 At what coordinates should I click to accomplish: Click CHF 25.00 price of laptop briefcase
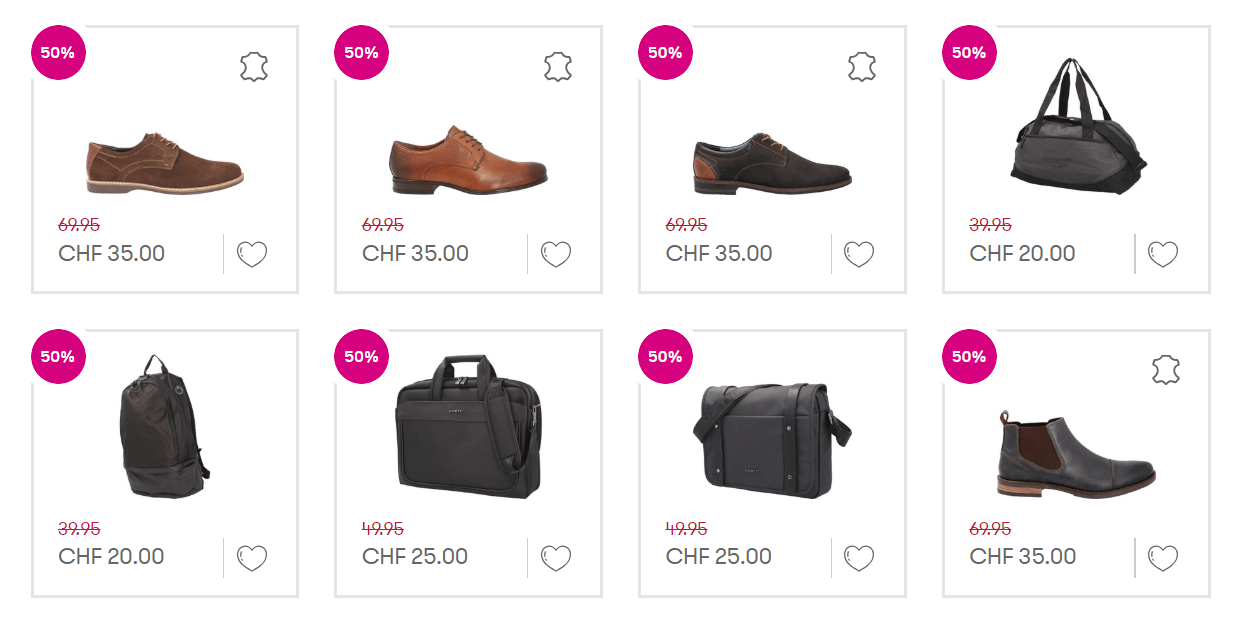coord(415,557)
